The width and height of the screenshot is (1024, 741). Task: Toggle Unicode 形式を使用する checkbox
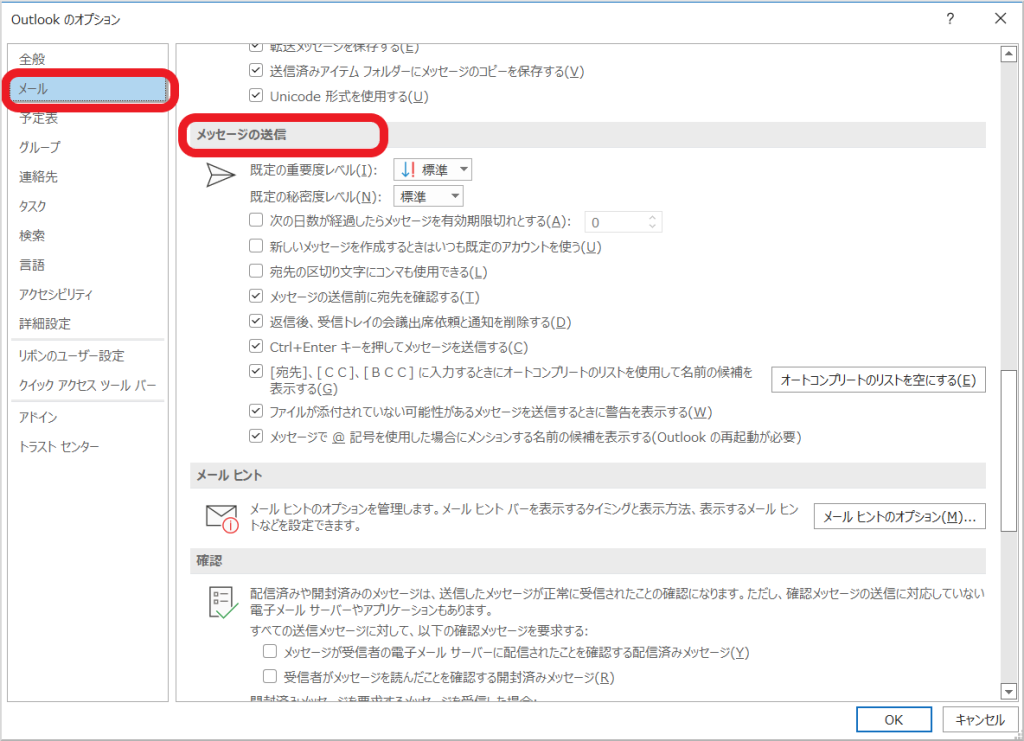(256, 95)
